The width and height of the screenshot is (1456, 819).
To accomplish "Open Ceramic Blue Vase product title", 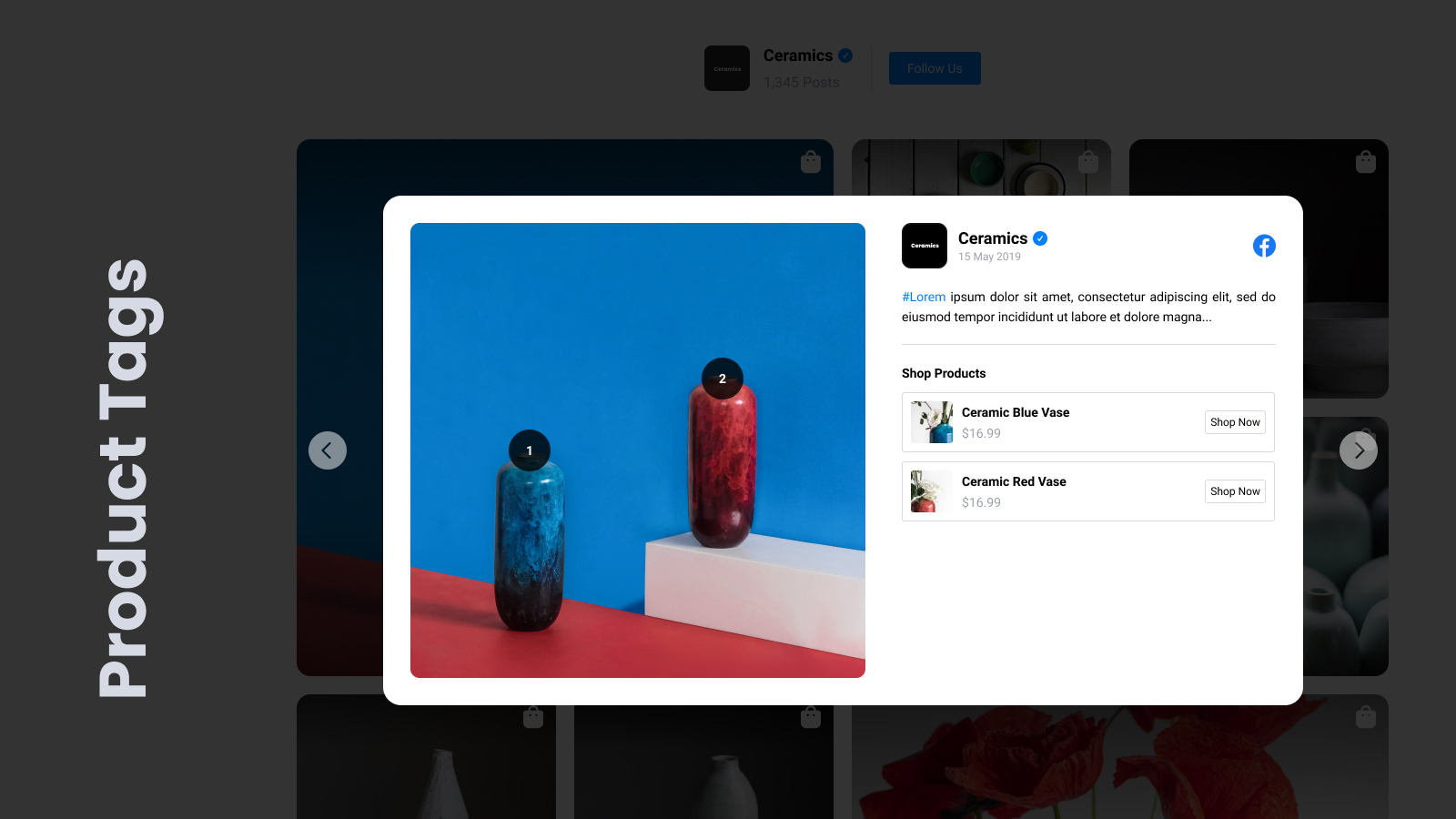I will 1016,412.
